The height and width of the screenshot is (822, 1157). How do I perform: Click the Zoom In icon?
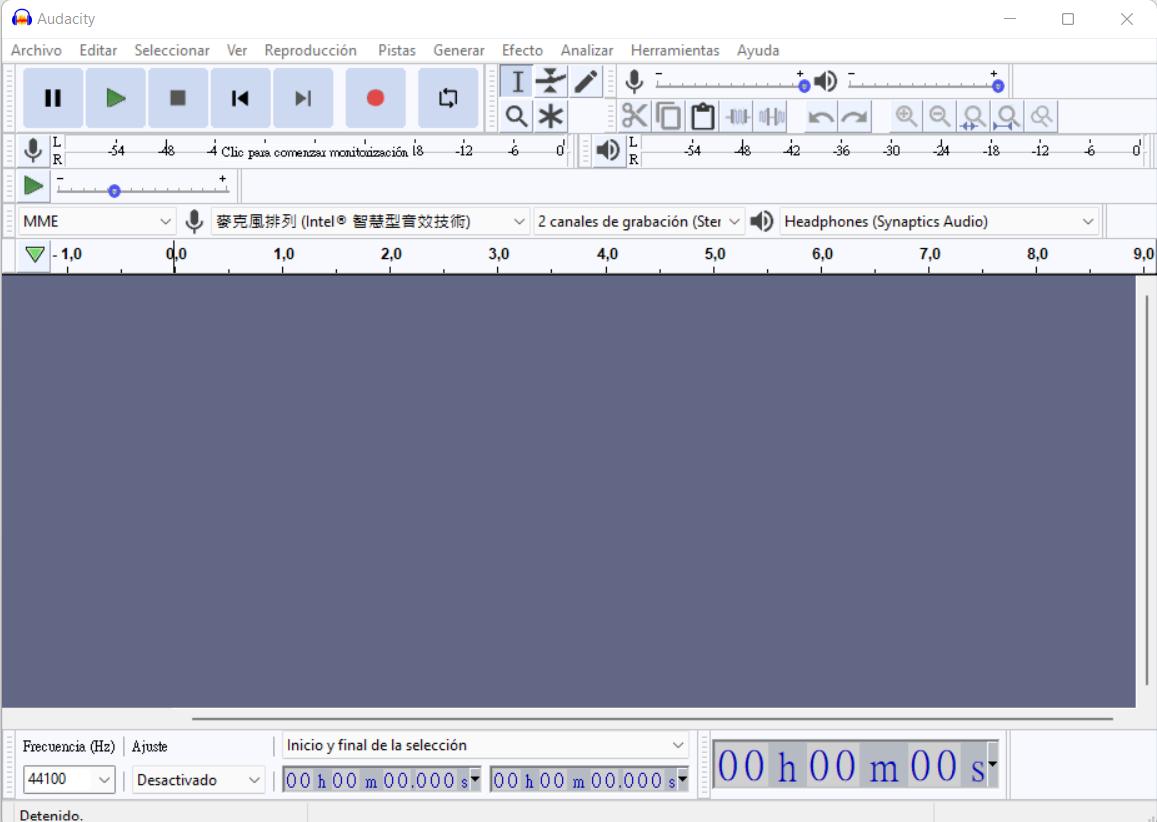[906, 117]
